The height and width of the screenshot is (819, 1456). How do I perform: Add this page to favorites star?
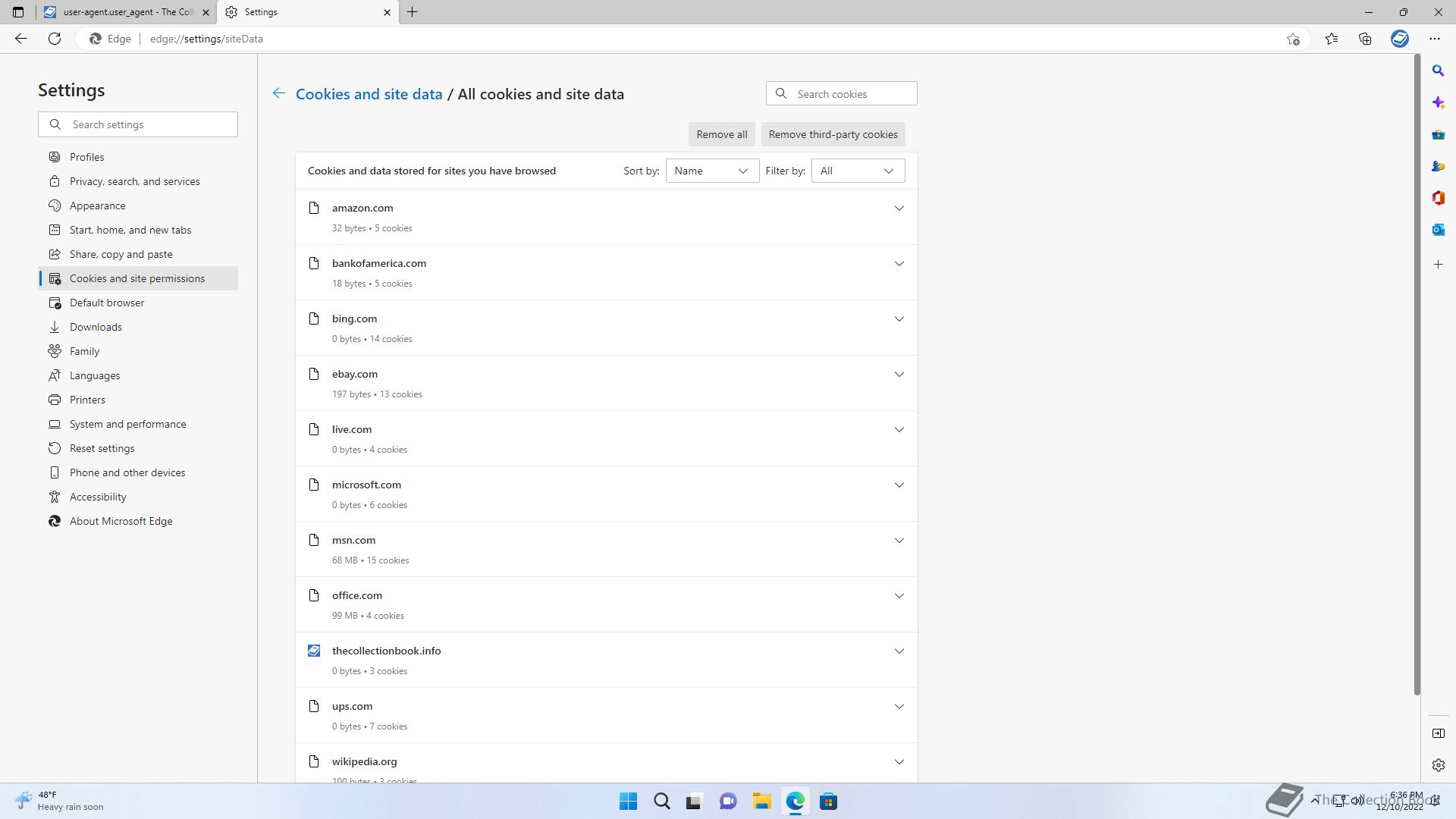point(1293,39)
